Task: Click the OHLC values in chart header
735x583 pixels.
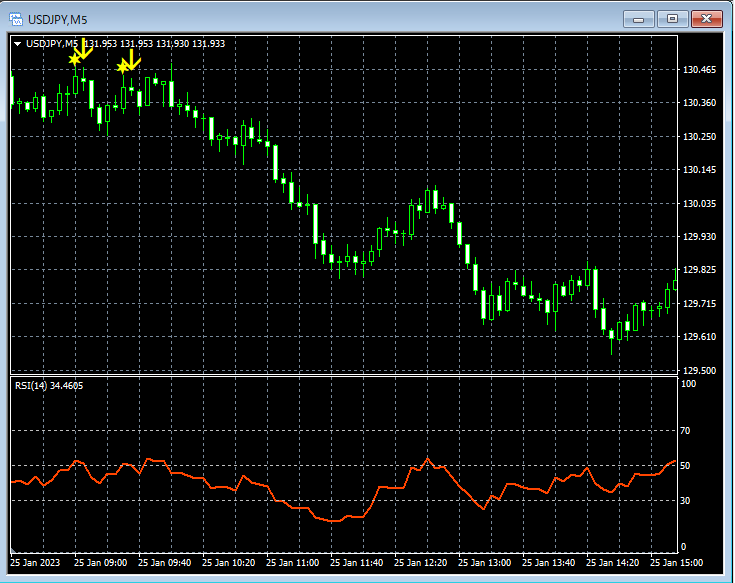Action: click(x=155, y=44)
